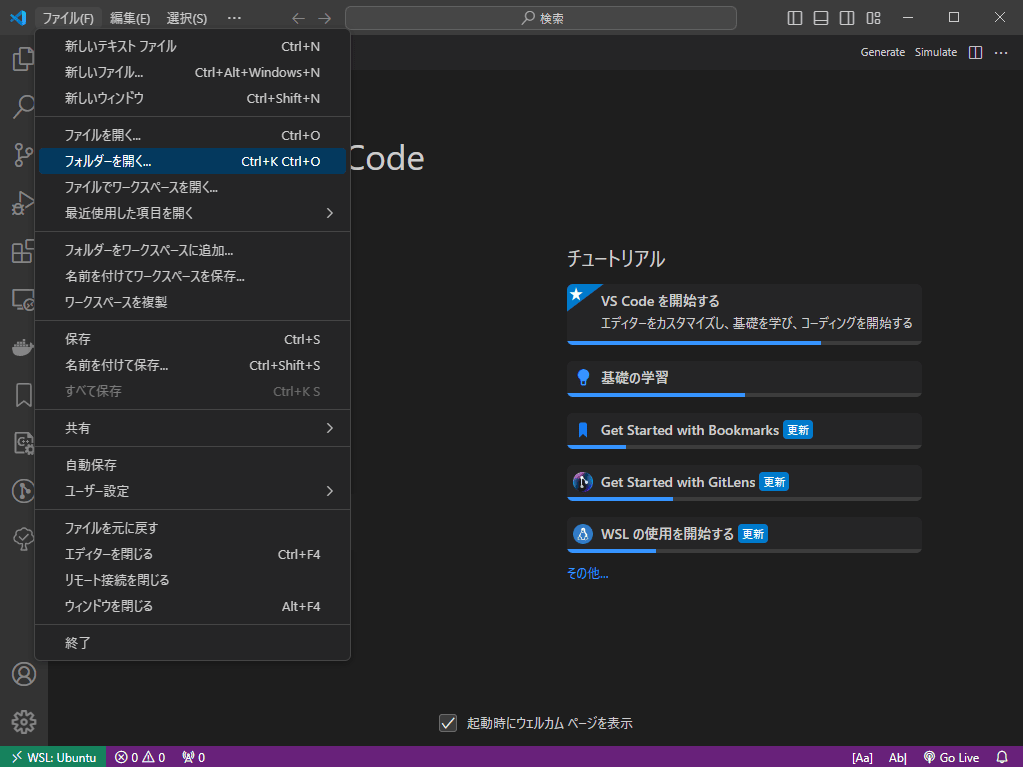Open 基礎の学習 tutorial
This screenshot has width=1023, height=767.
744,379
